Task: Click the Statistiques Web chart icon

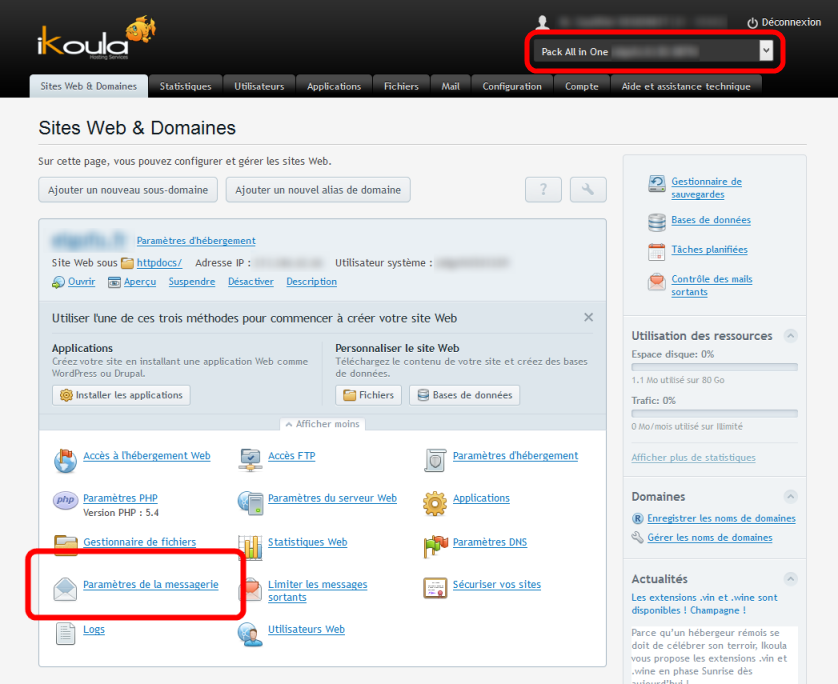Action: click(x=250, y=545)
